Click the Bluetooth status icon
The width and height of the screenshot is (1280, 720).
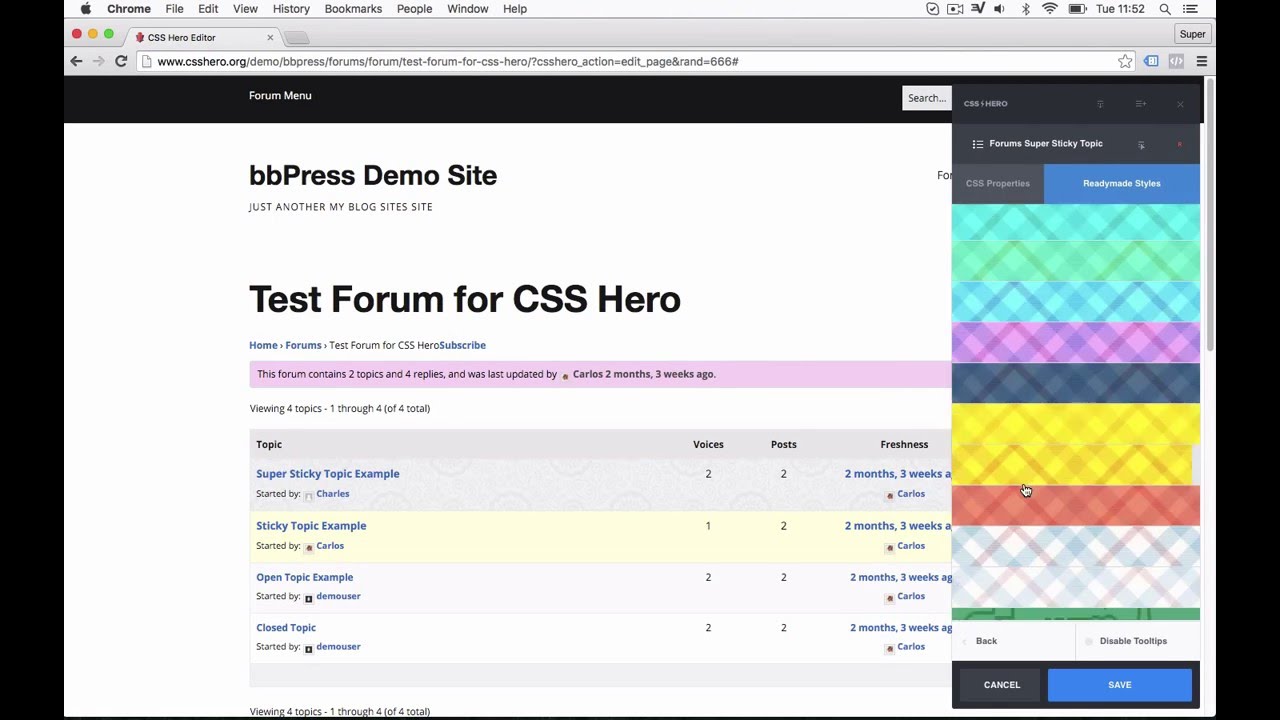coord(1025,9)
